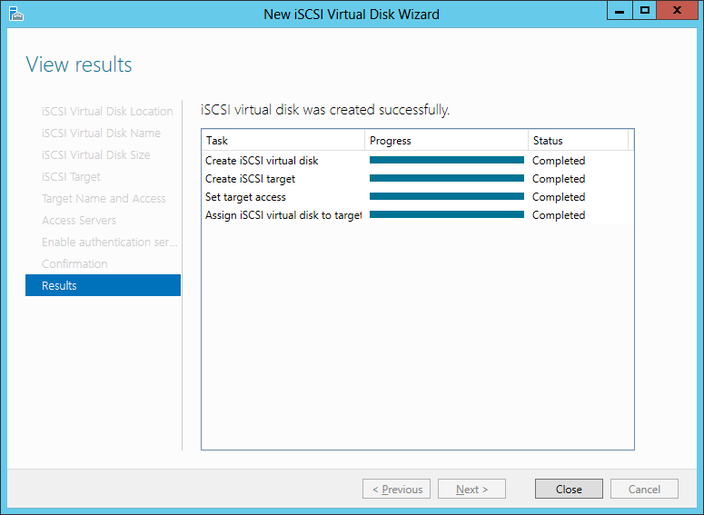Click progress bar for Create iSCSI virtual disk
Screen dimensions: 704x515
pyautogui.click(x=446, y=160)
